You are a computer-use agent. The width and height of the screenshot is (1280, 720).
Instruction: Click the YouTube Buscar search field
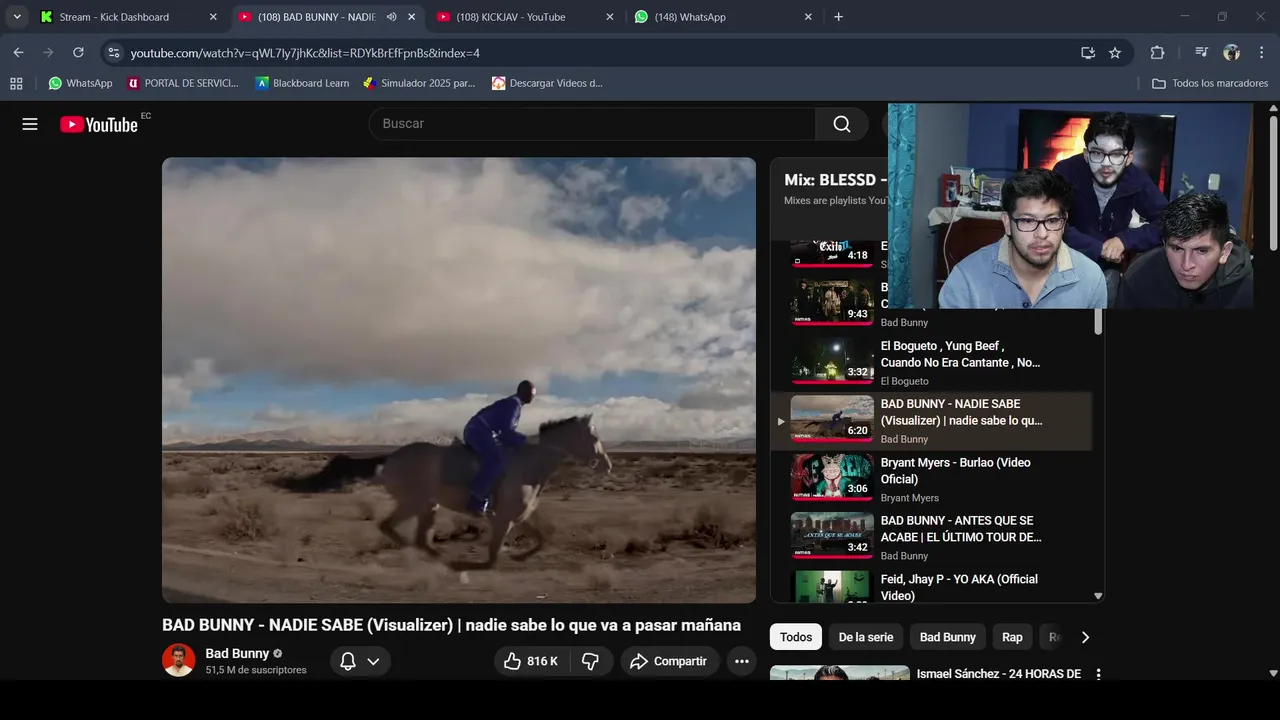(x=592, y=124)
